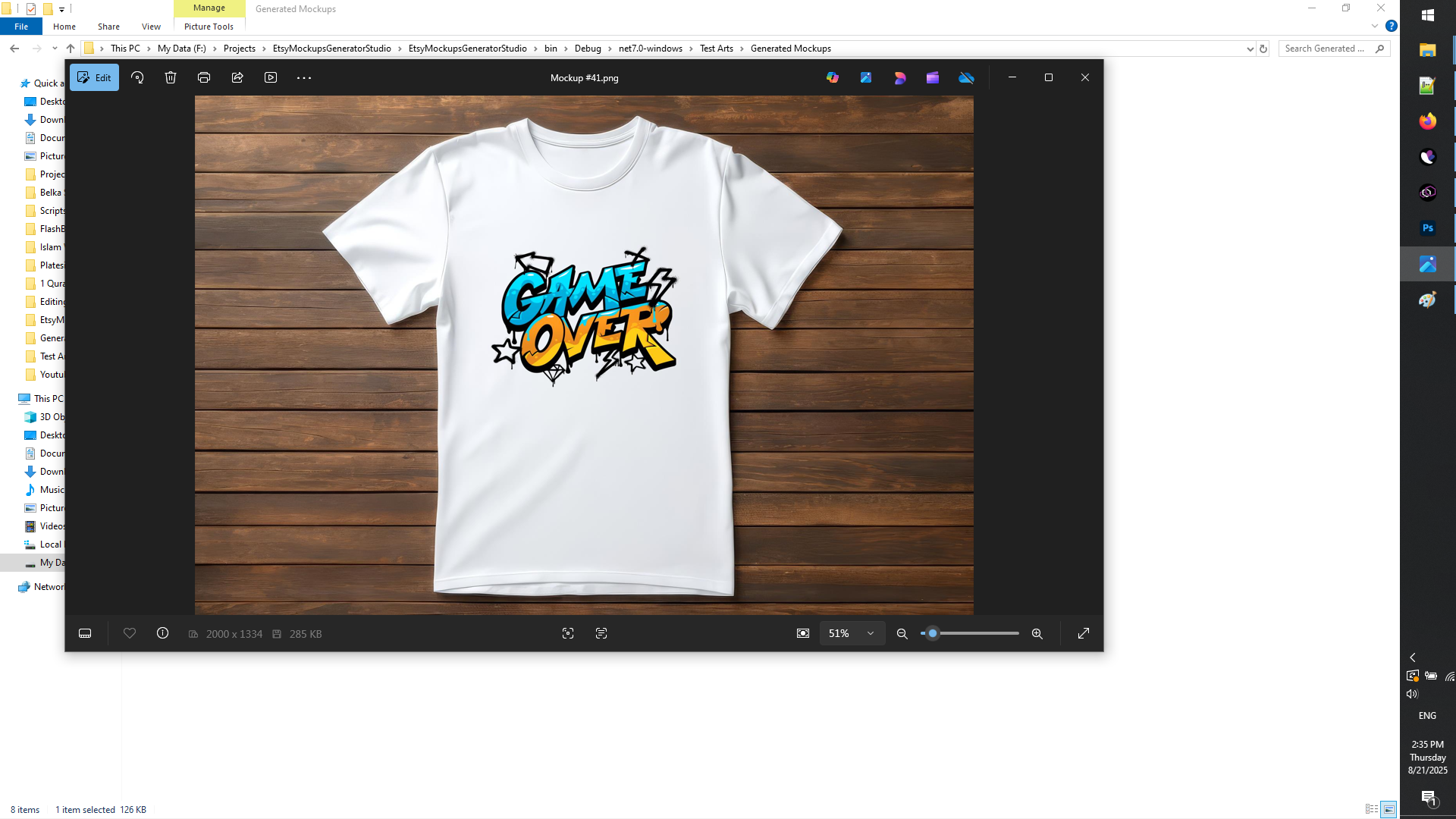Open the See more menu in Photos toolbar
The image size is (1456, 819).
tap(303, 77)
